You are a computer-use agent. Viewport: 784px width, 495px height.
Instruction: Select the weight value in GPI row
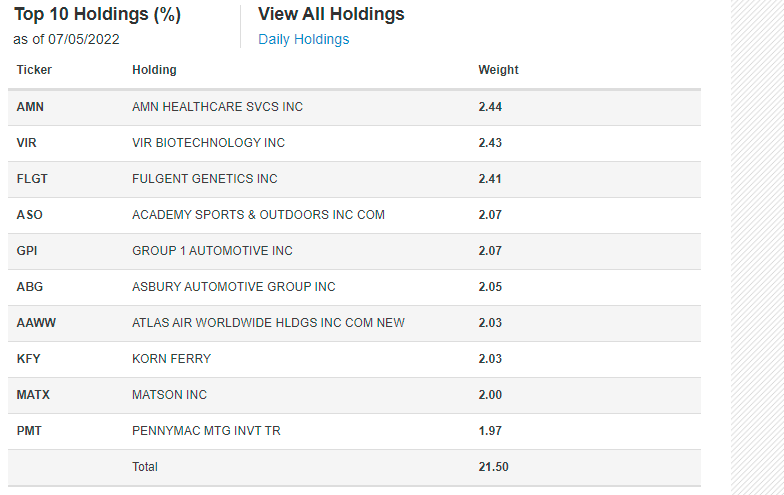490,251
